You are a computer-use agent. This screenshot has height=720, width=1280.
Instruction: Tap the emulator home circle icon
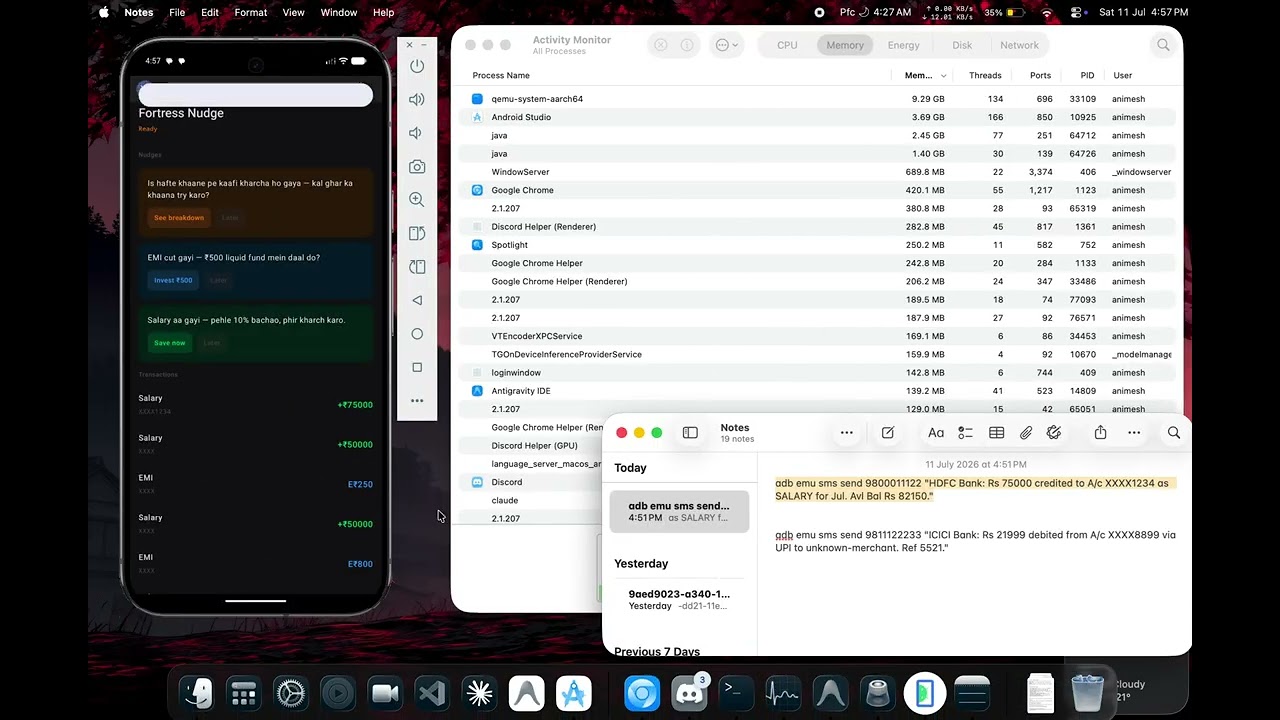pos(417,334)
